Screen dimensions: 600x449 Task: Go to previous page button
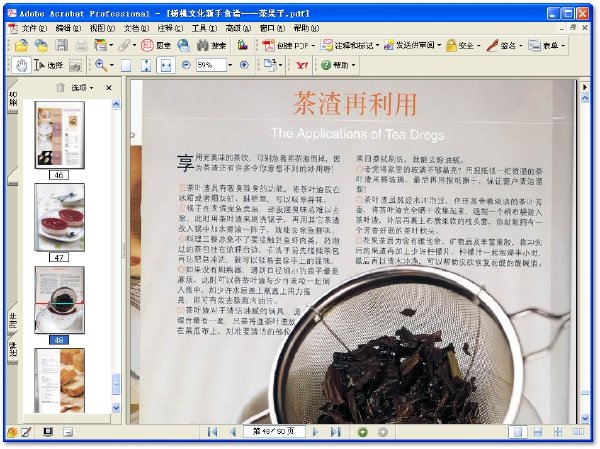233,432
